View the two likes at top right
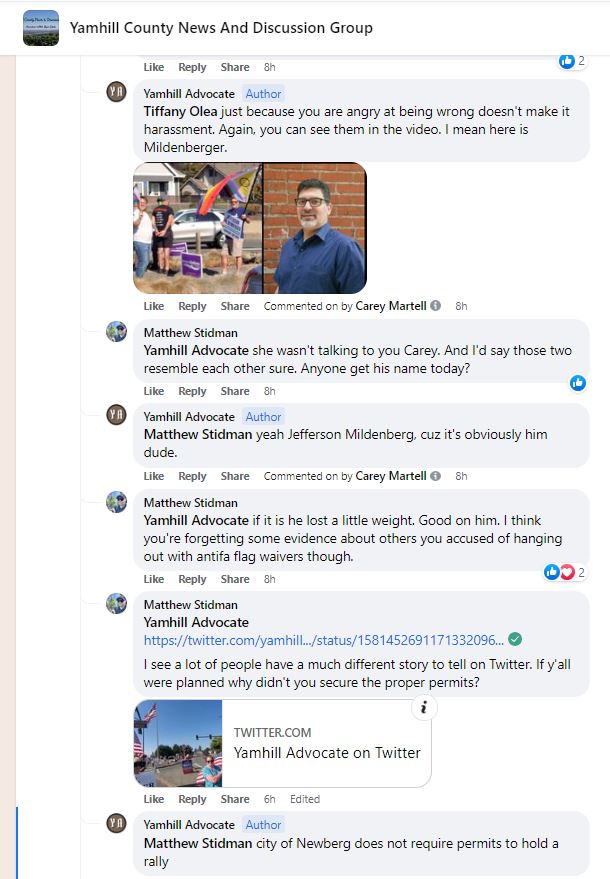 572,61
